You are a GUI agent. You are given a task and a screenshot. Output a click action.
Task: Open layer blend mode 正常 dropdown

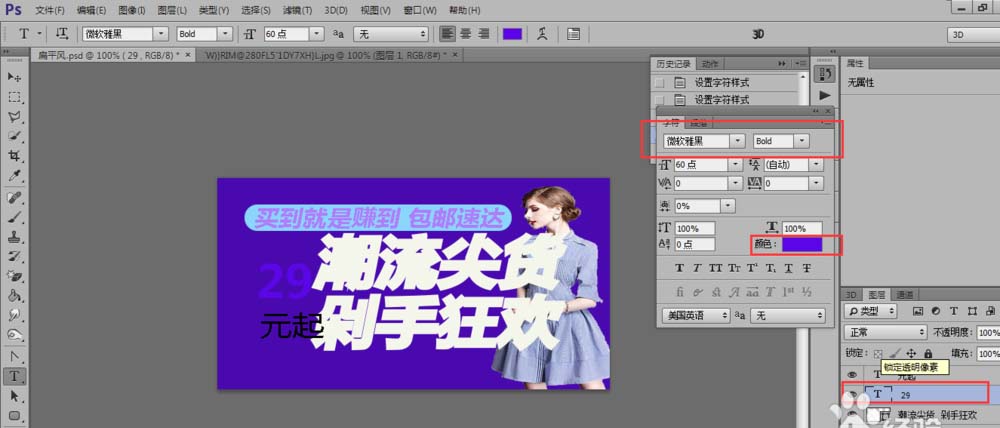pyautogui.click(x=885, y=332)
